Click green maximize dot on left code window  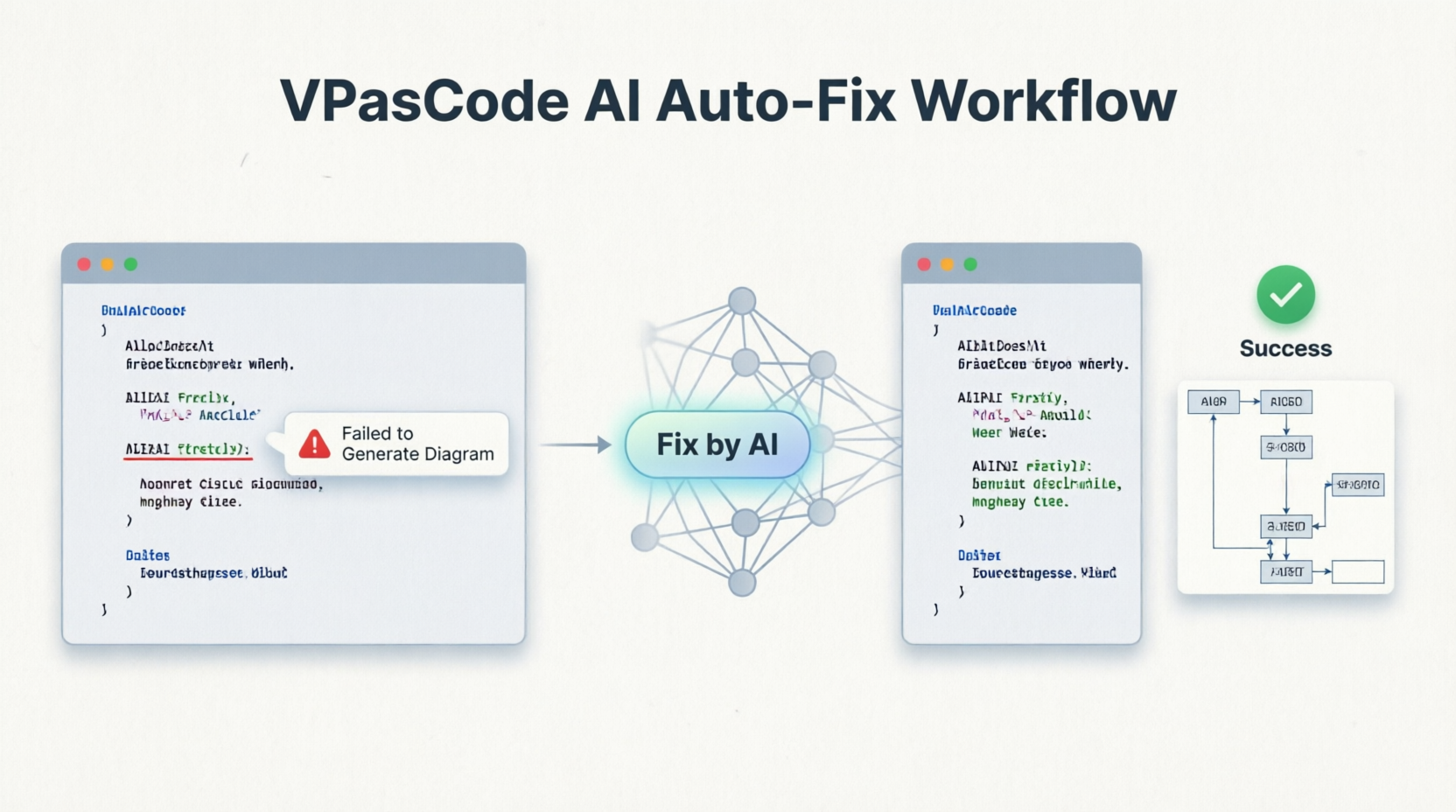coord(130,264)
